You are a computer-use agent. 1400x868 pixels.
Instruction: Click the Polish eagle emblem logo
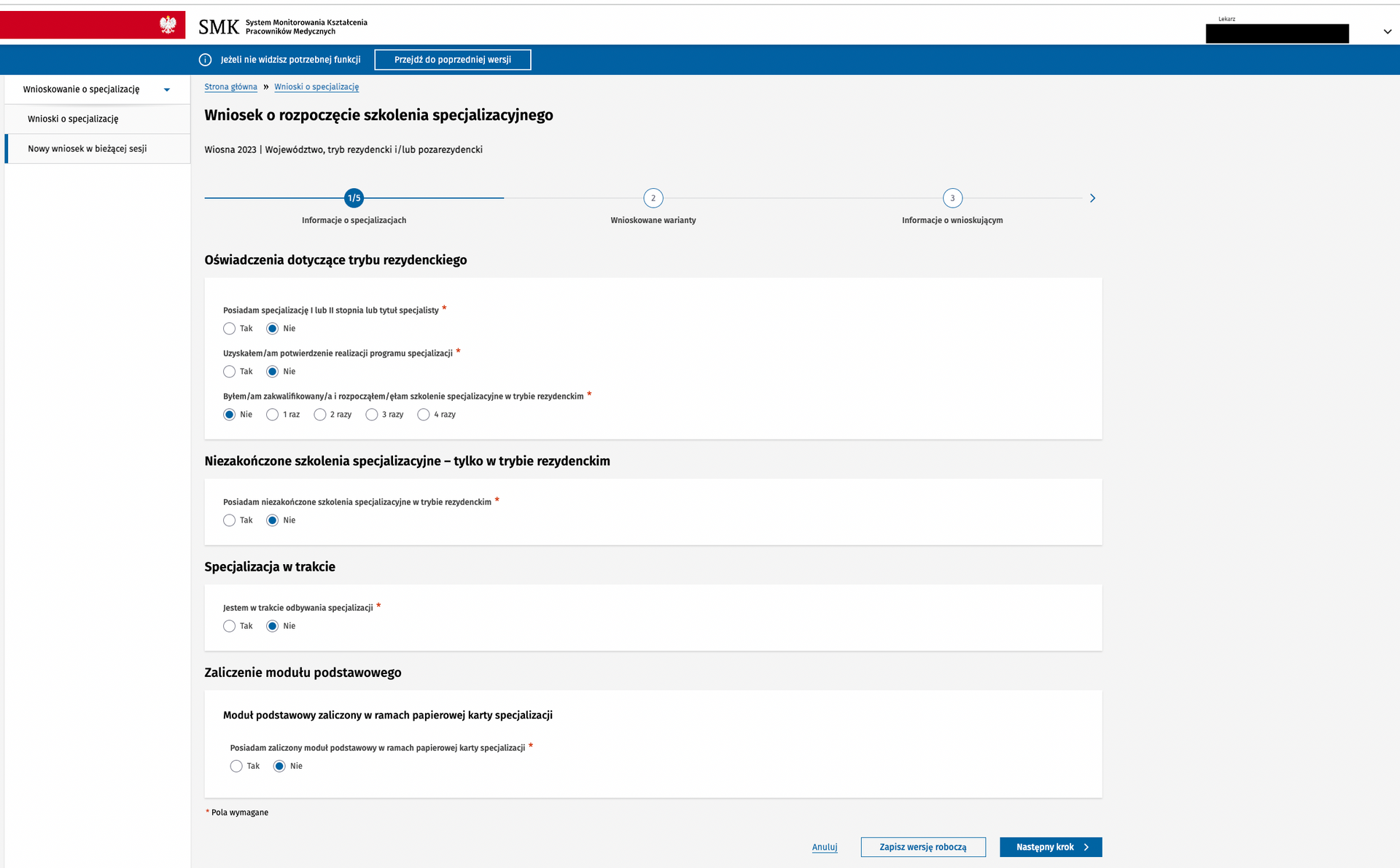point(168,25)
